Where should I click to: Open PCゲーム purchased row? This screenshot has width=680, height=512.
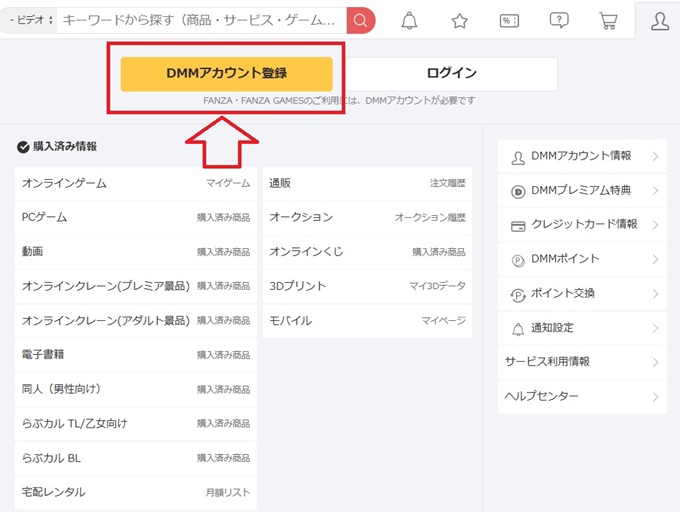(136, 218)
